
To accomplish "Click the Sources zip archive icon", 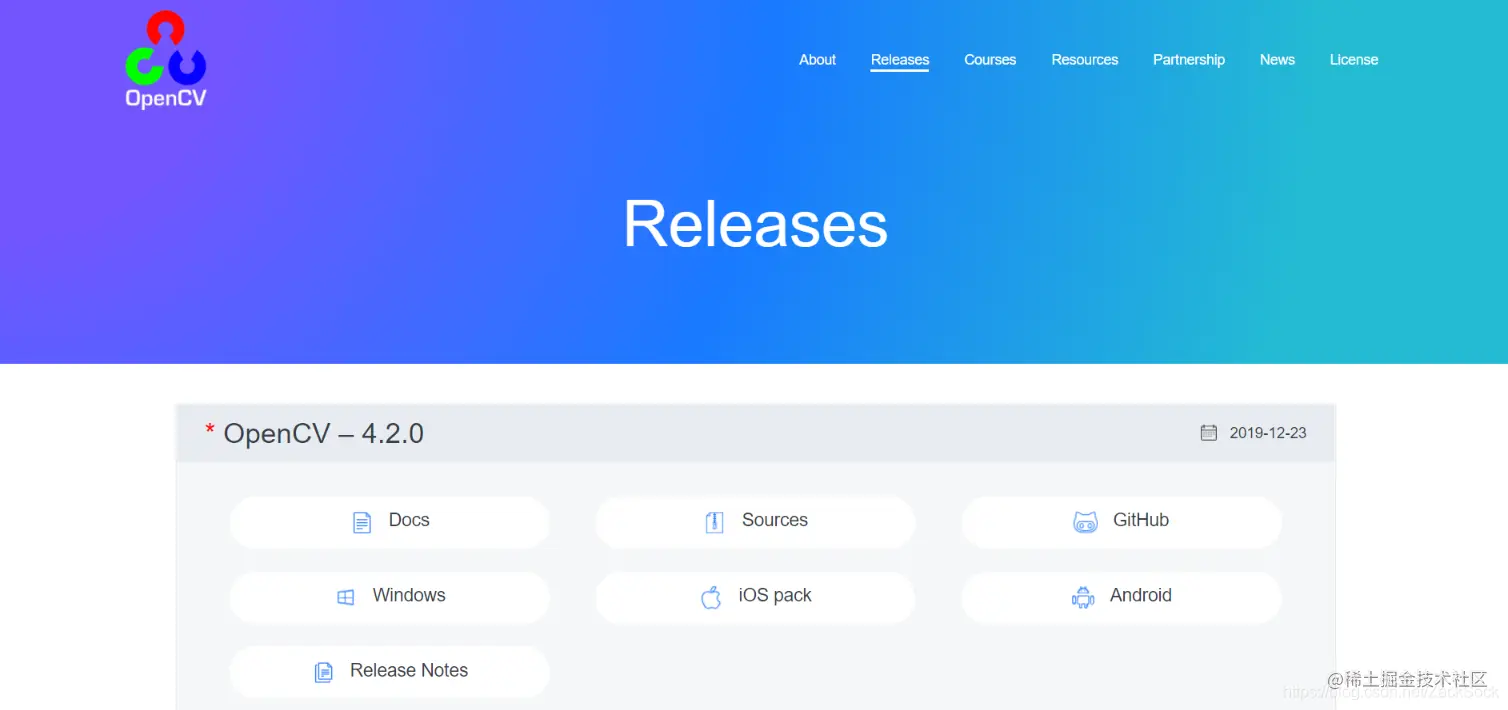I will [x=714, y=522].
